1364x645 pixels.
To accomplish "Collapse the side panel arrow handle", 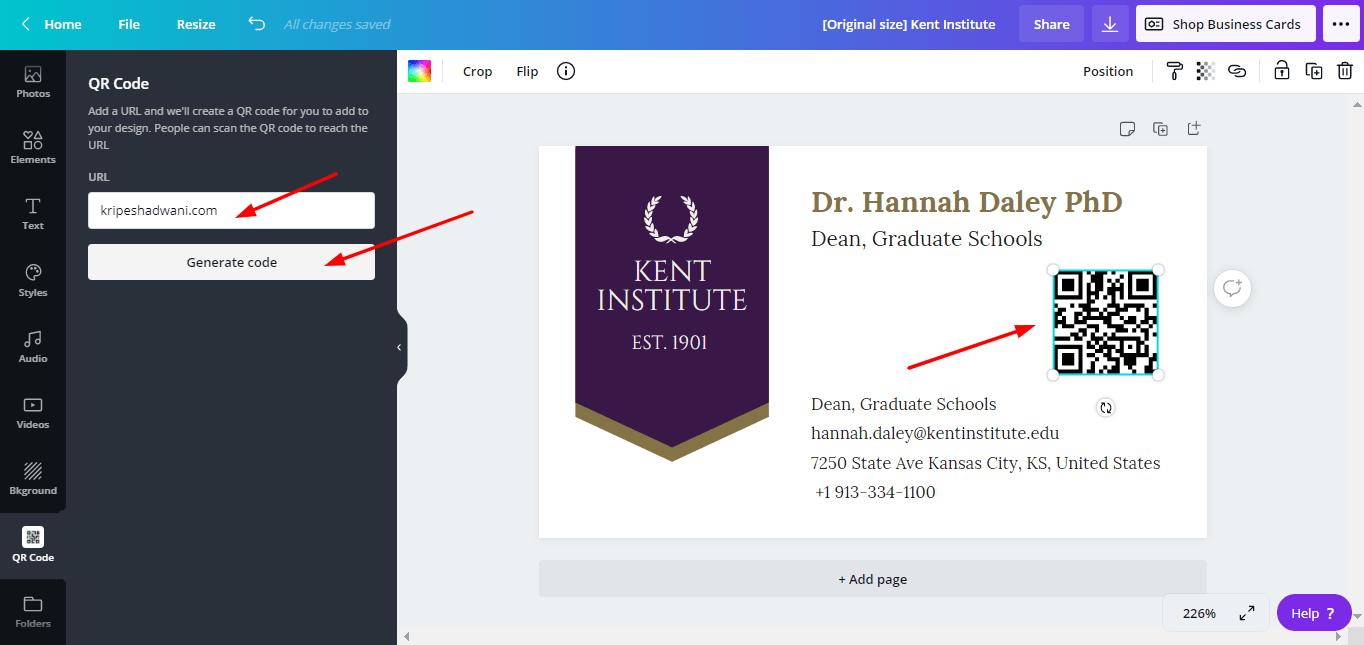I will pyautogui.click(x=400, y=347).
